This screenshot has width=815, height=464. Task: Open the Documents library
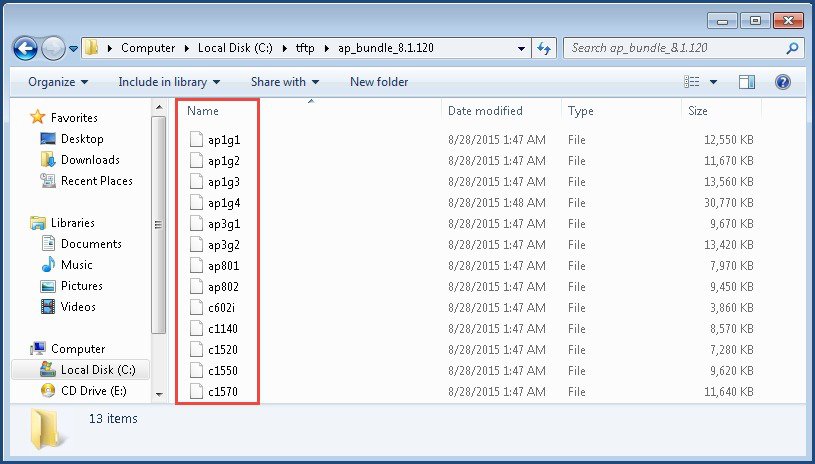point(91,244)
